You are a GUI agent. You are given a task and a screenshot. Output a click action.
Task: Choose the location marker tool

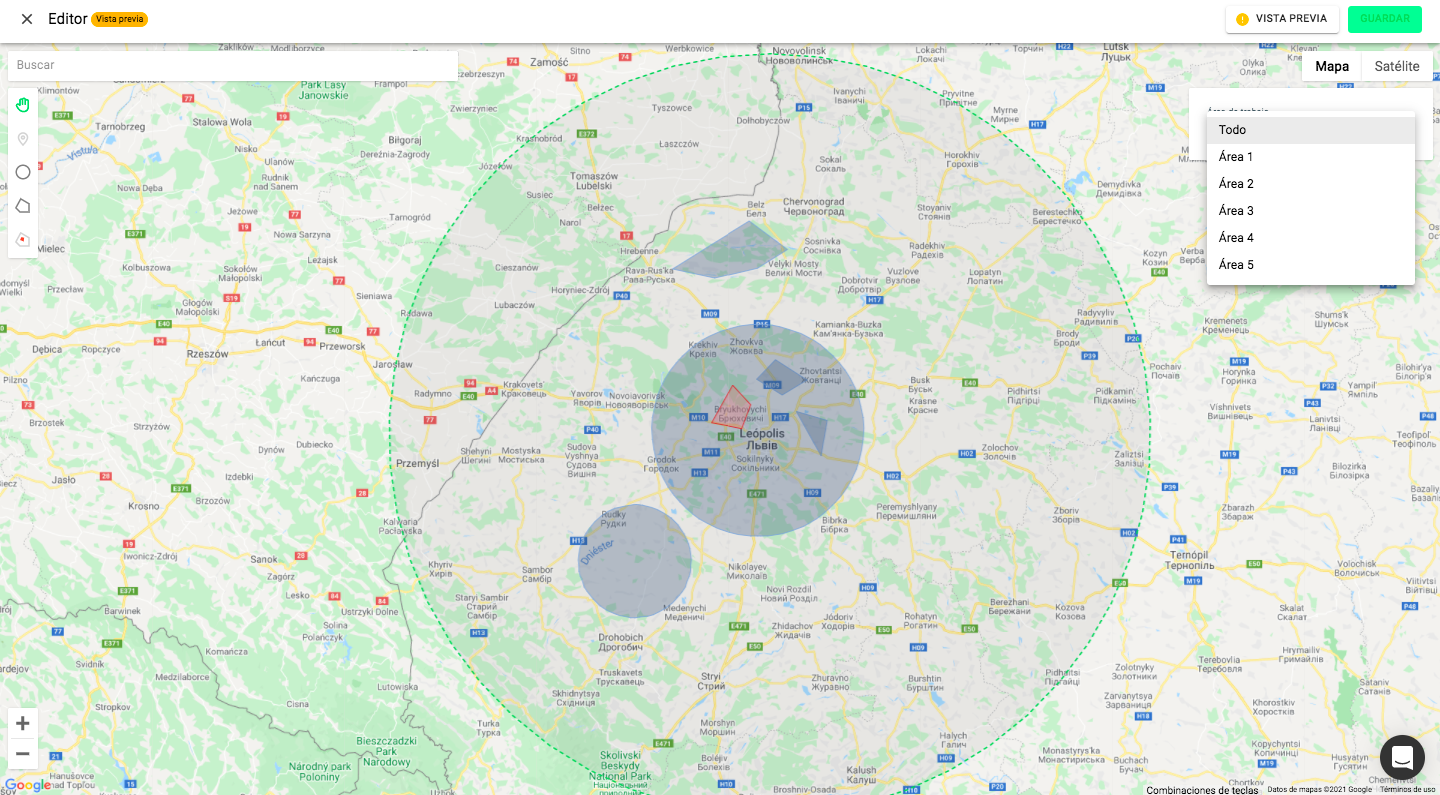pyautogui.click(x=23, y=139)
